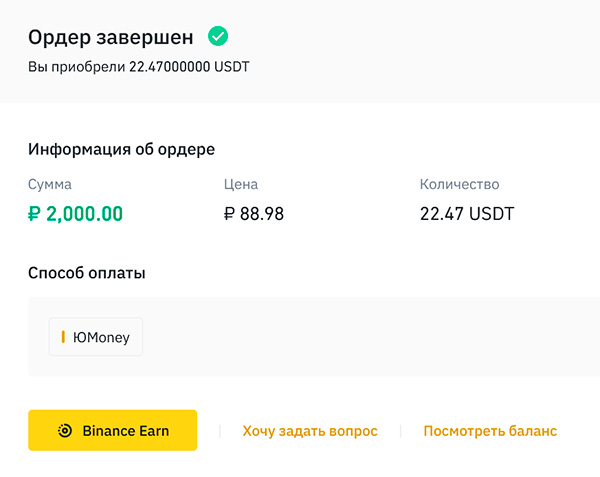Image resolution: width=600 pixels, height=477 pixels.
Task: Click the Ордер завершен heading
Action: [x=112, y=37]
